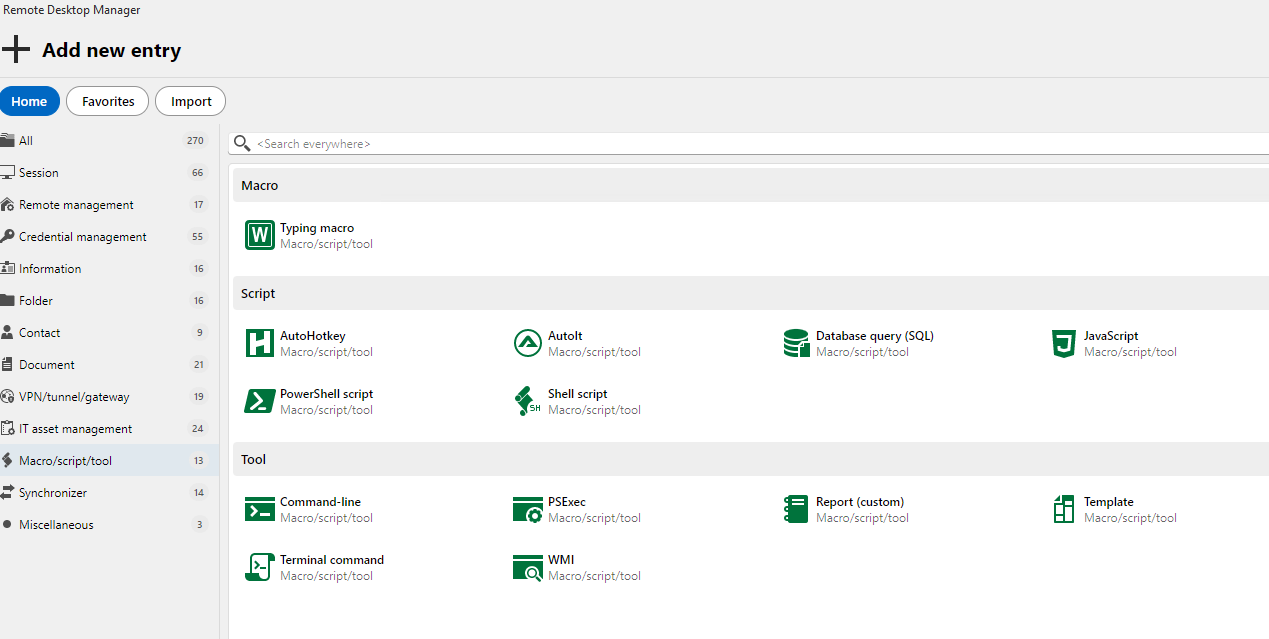Choose the Report (custom) notebook icon
This screenshot has width=1269, height=639.
[x=796, y=509]
